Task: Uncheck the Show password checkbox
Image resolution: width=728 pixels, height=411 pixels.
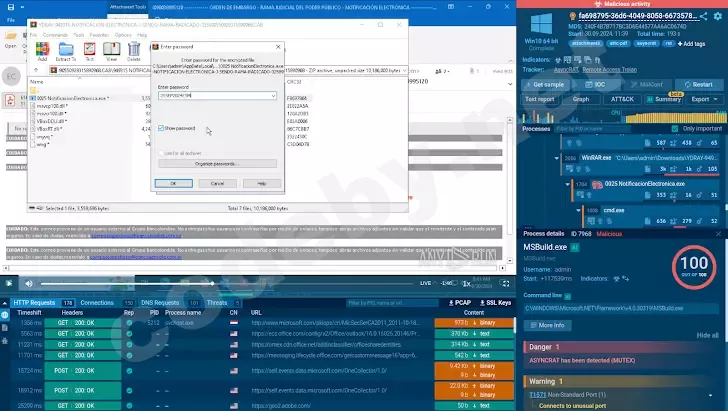Action: (x=161, y=128)
